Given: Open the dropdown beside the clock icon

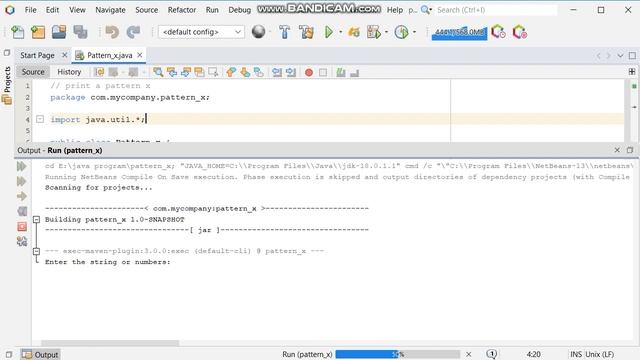Looking at the screenshot, I should coord(414,32).
